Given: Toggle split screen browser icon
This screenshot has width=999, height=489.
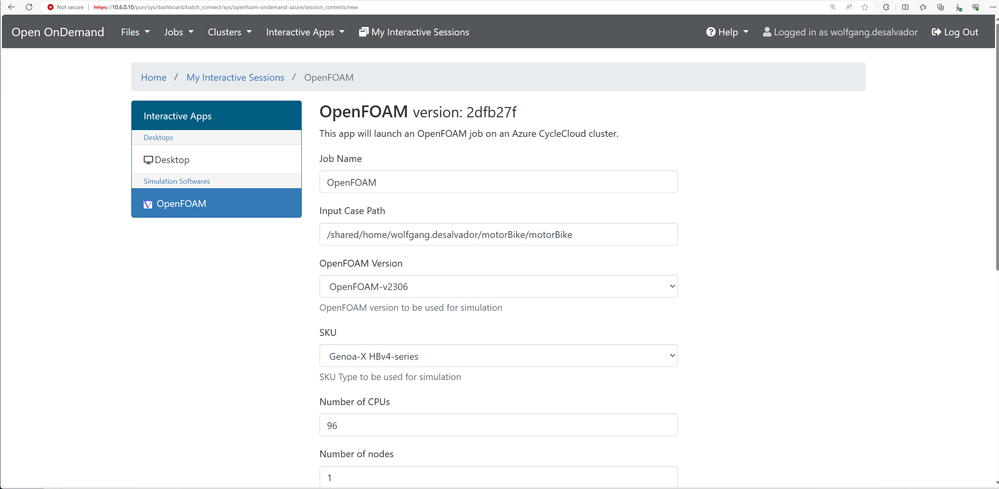Looking at the screenshot, I should [905, 7].
